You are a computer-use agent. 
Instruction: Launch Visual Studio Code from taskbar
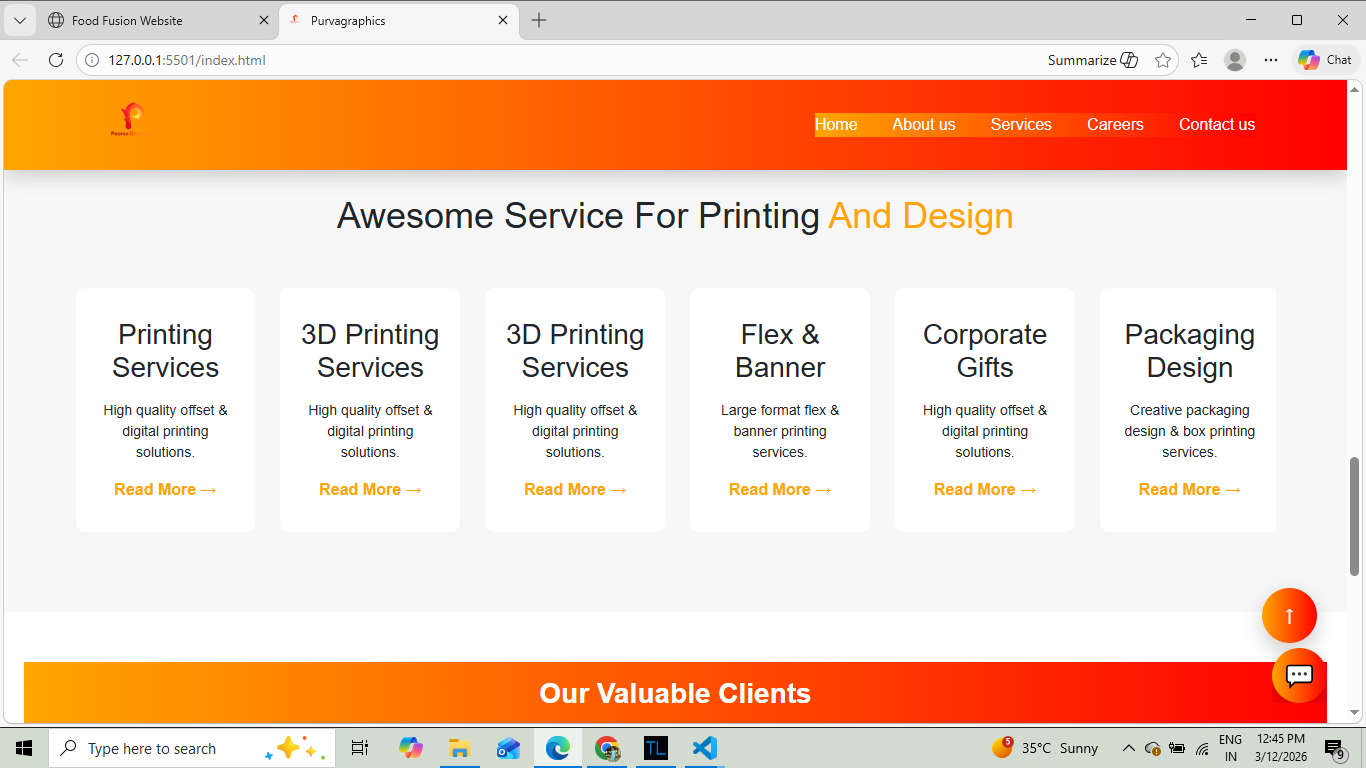pos(704,748)
